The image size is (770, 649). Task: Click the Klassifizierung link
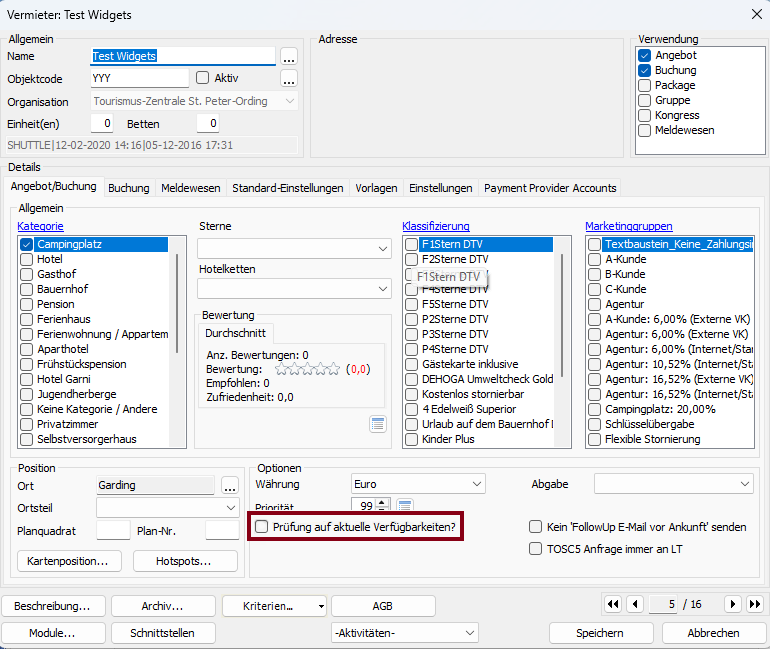point(436,227)
